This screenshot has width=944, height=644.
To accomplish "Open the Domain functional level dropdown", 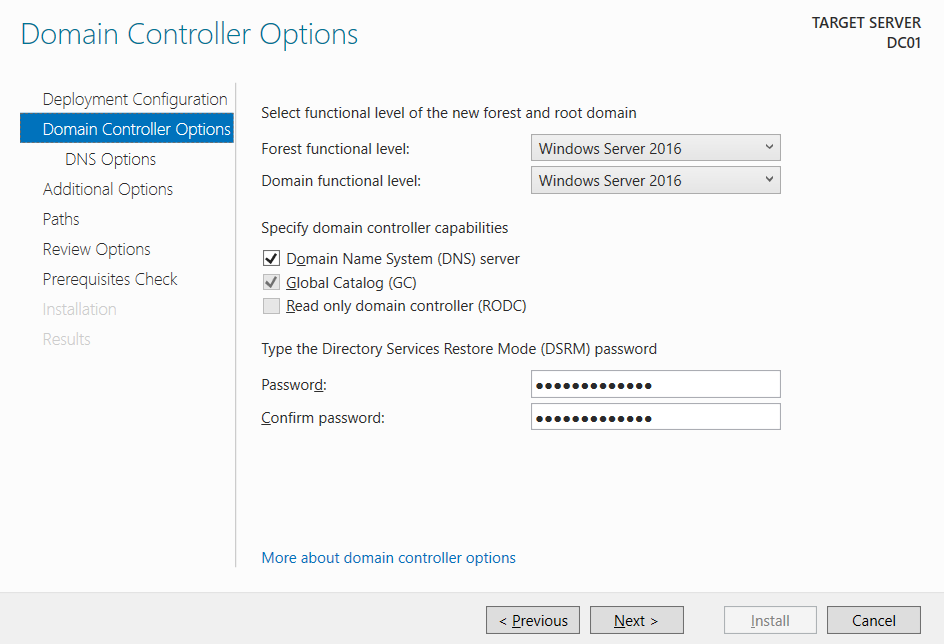I will click(655, 180).
